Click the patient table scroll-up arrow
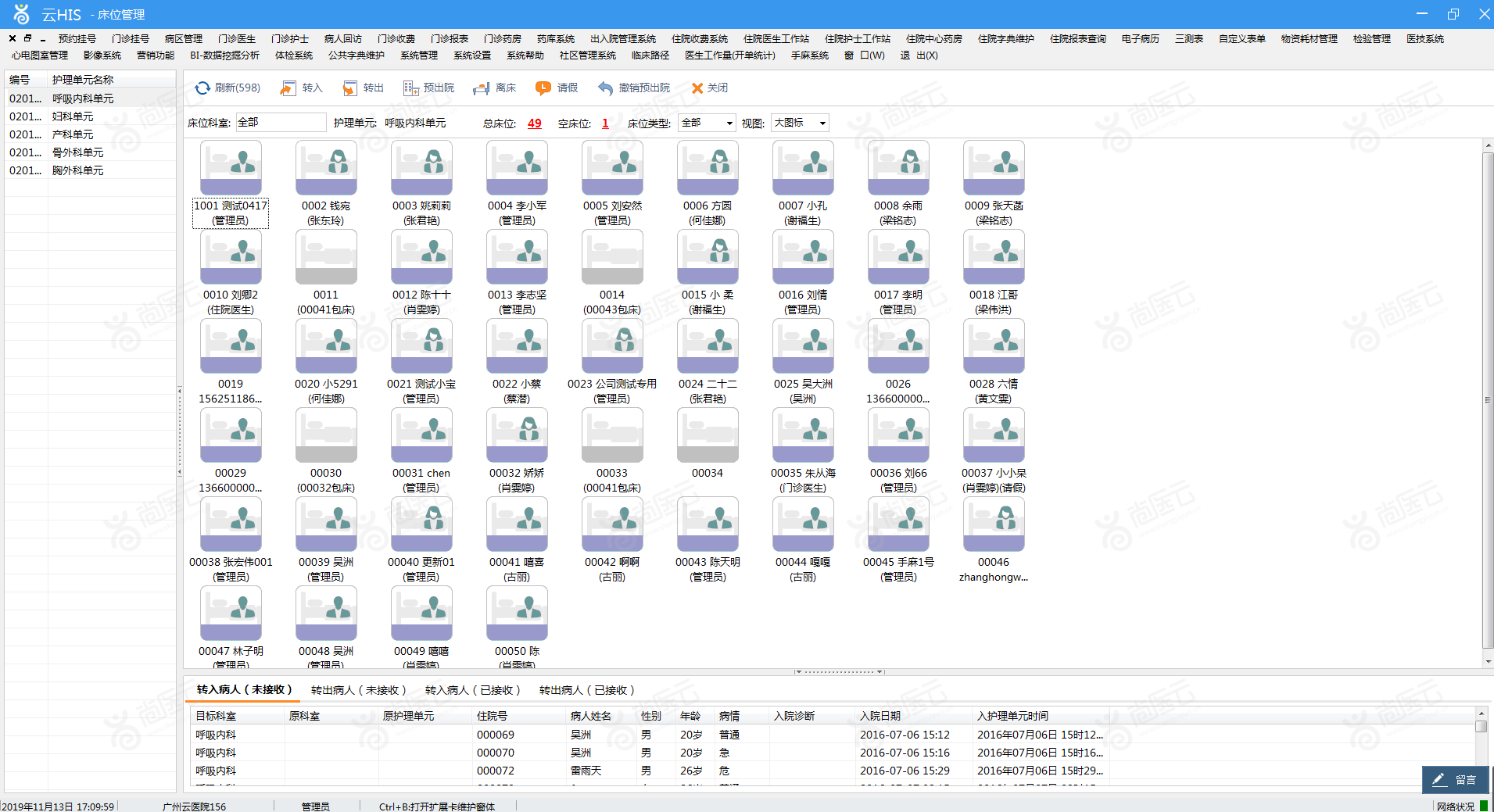This screenshot has height=812, width=1494. pyautogui.click(x=1481, y=714)
